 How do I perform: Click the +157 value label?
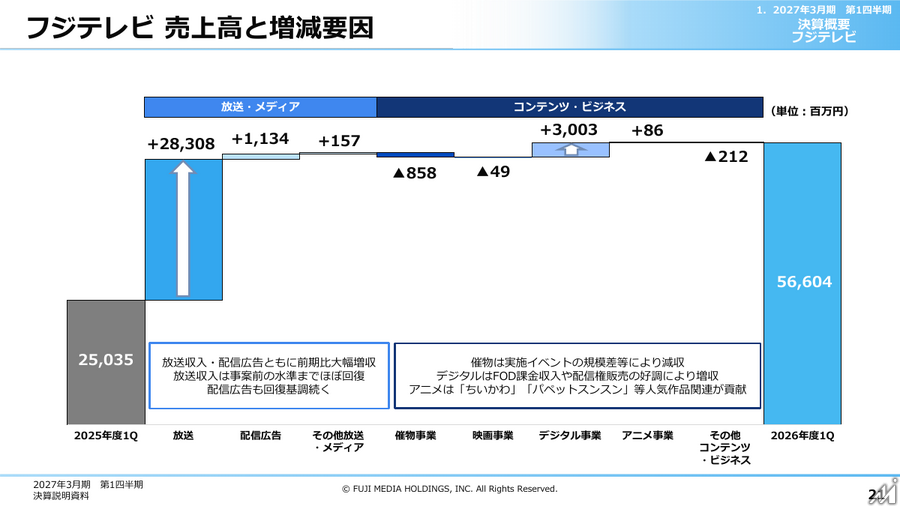coord(339,141)
